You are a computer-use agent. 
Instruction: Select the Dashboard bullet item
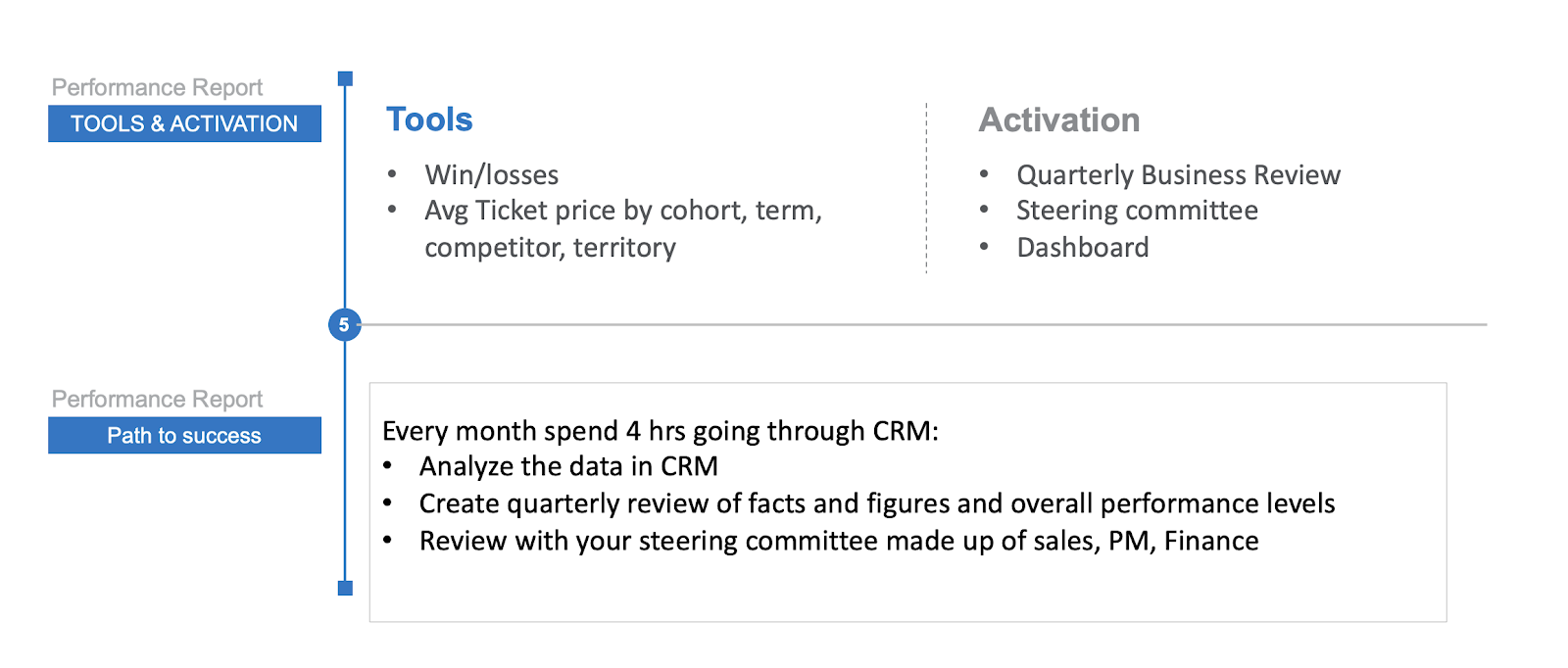coord(1083,247)
